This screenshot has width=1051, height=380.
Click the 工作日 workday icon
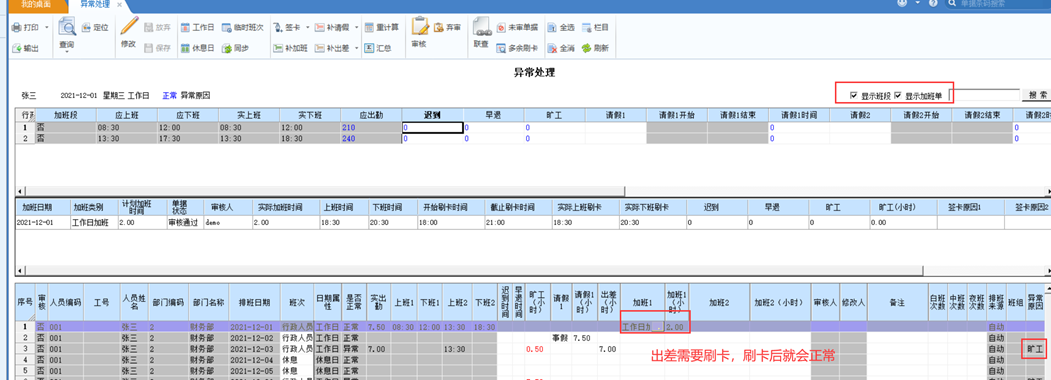(x=186, y=28)
